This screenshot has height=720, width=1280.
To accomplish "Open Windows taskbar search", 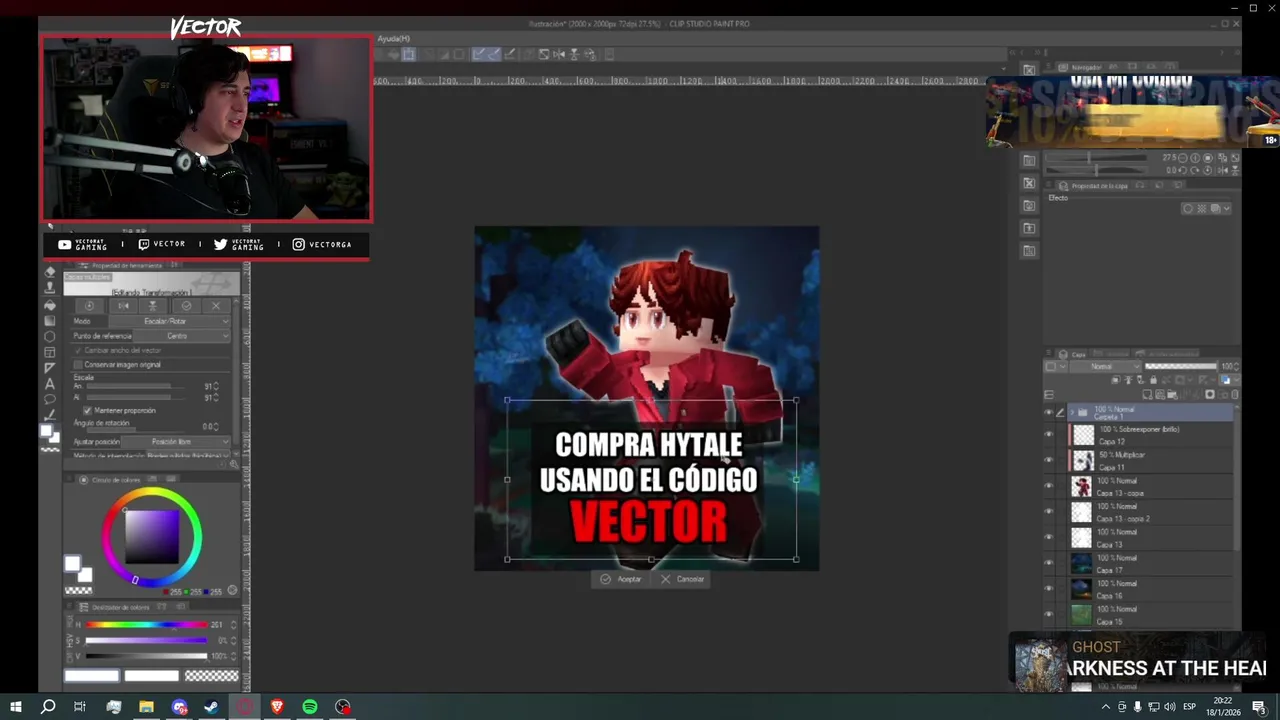I will click(x=48, y=707).
